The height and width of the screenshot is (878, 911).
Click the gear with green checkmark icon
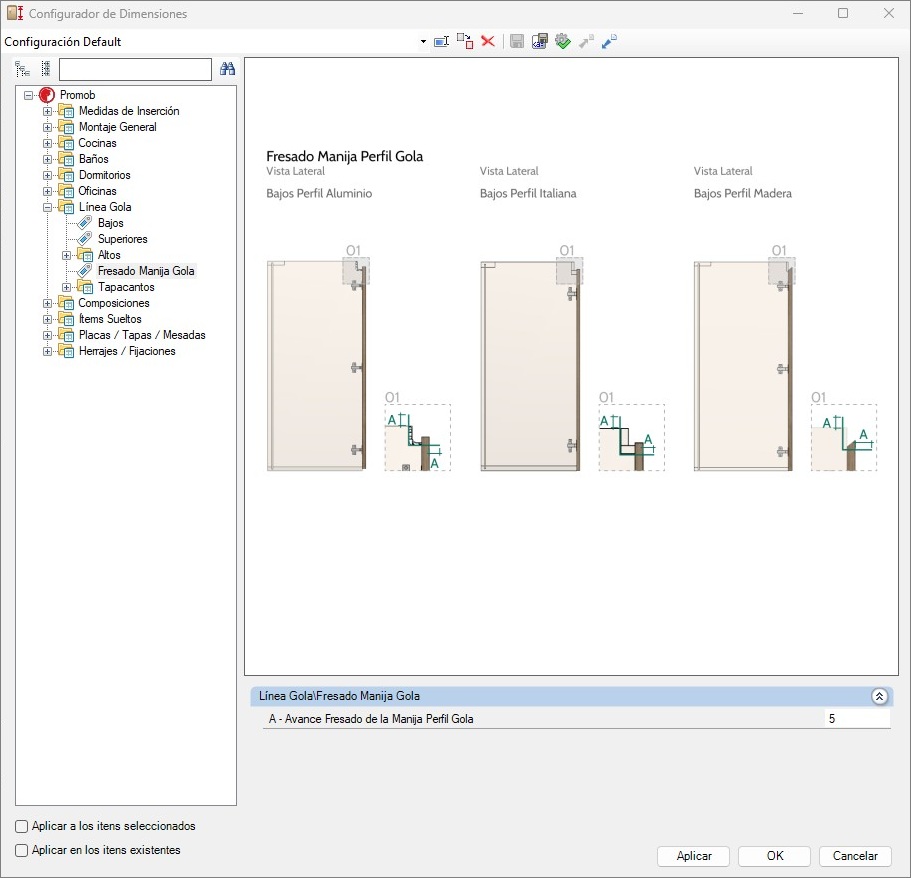pyautogui.click(x=563, y=41)
